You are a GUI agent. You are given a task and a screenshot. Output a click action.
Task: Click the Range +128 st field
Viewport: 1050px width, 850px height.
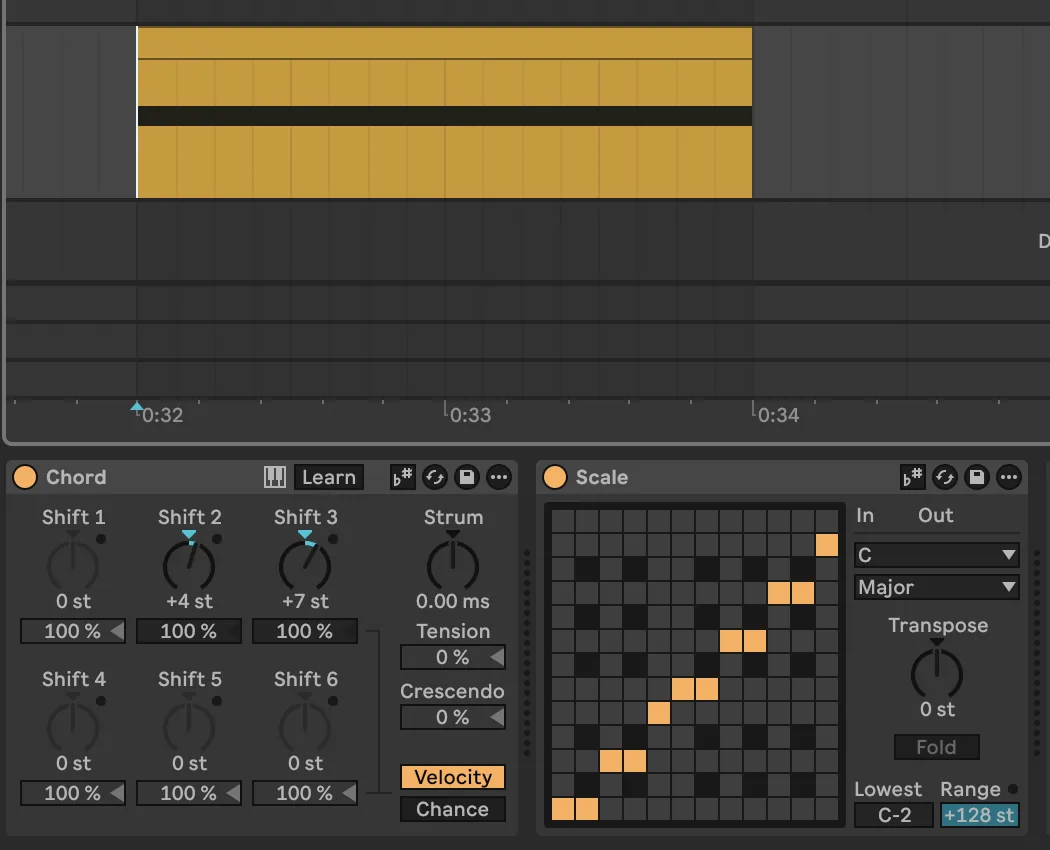979,815
